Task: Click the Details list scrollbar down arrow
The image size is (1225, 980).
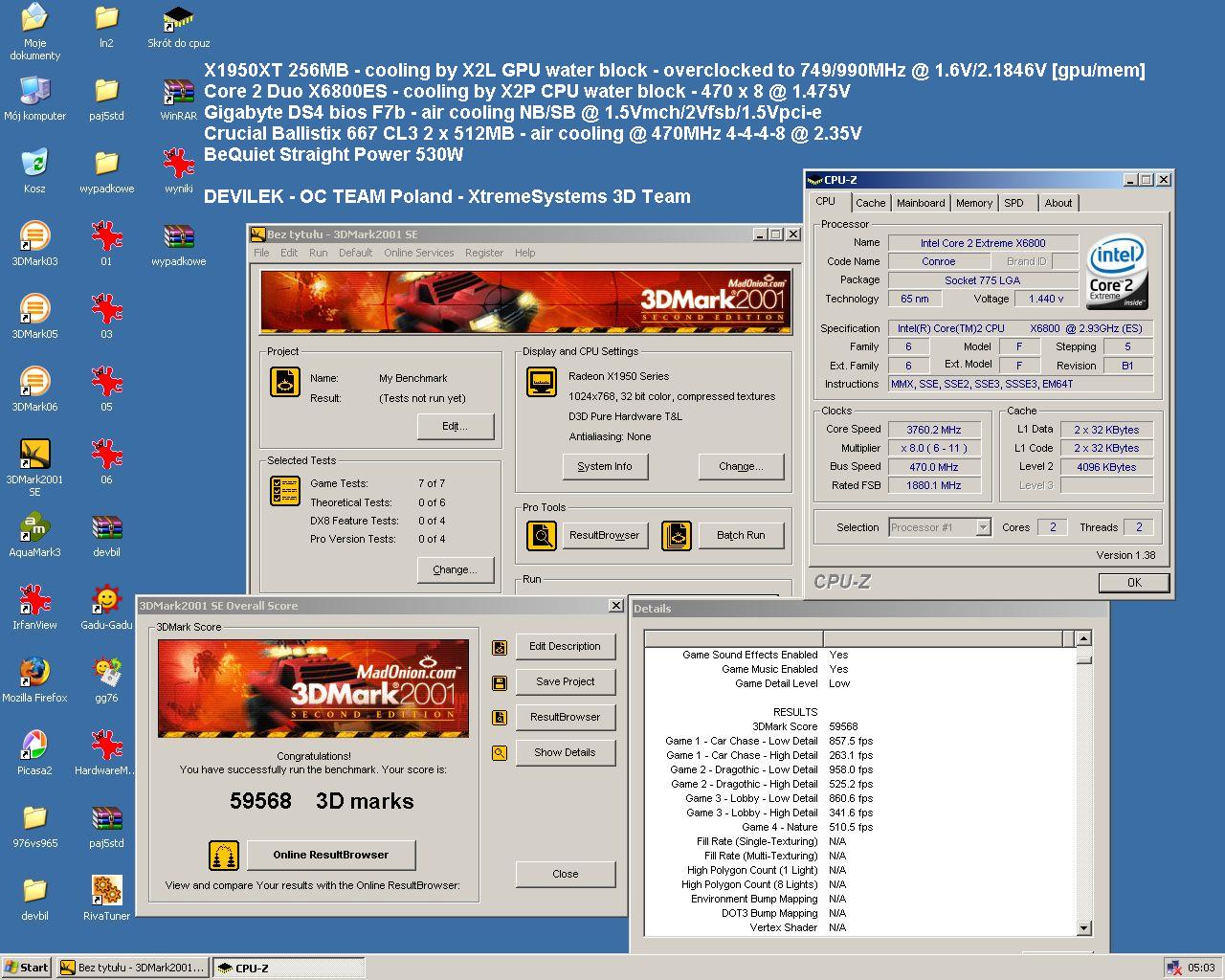Action: (x=1083, y=927)
